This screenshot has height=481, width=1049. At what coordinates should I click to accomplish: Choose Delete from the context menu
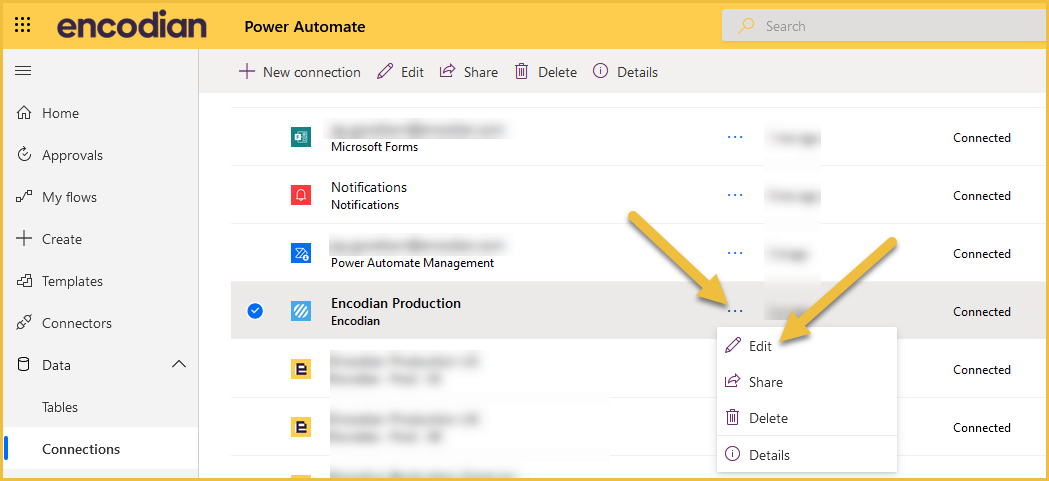tap(768, 418)
